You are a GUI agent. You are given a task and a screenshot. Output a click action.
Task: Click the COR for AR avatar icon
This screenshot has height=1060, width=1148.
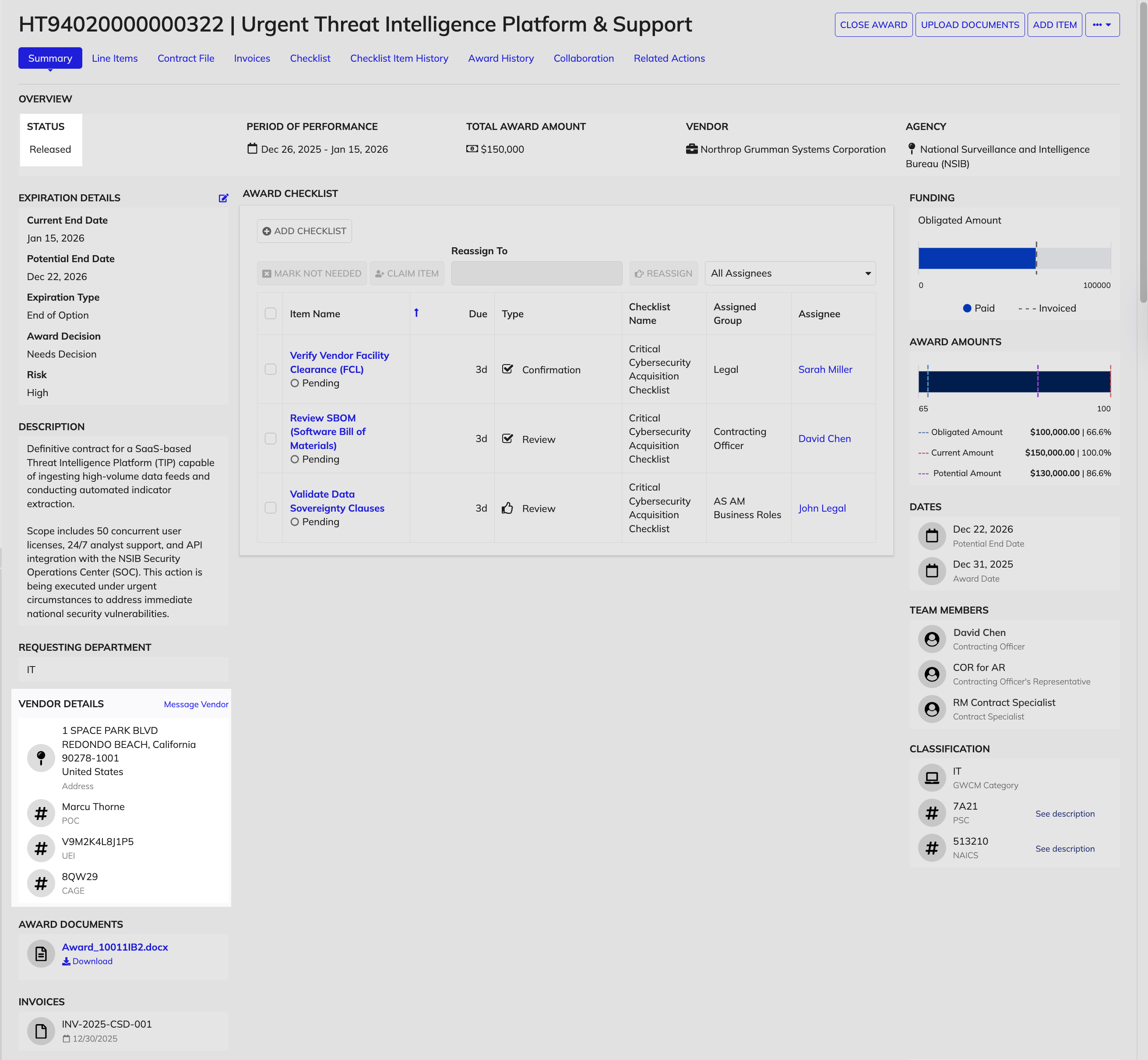932,674
